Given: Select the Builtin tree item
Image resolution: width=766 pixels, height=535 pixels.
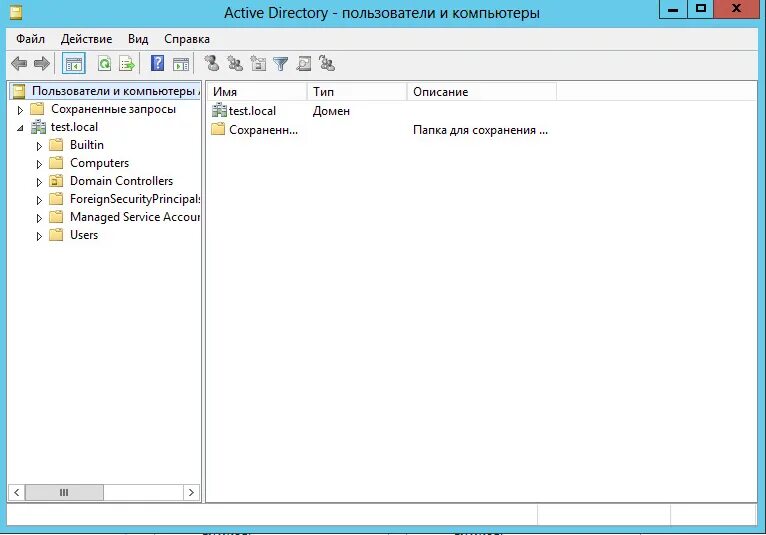Looking at the screenshot, I should (87, 145).
